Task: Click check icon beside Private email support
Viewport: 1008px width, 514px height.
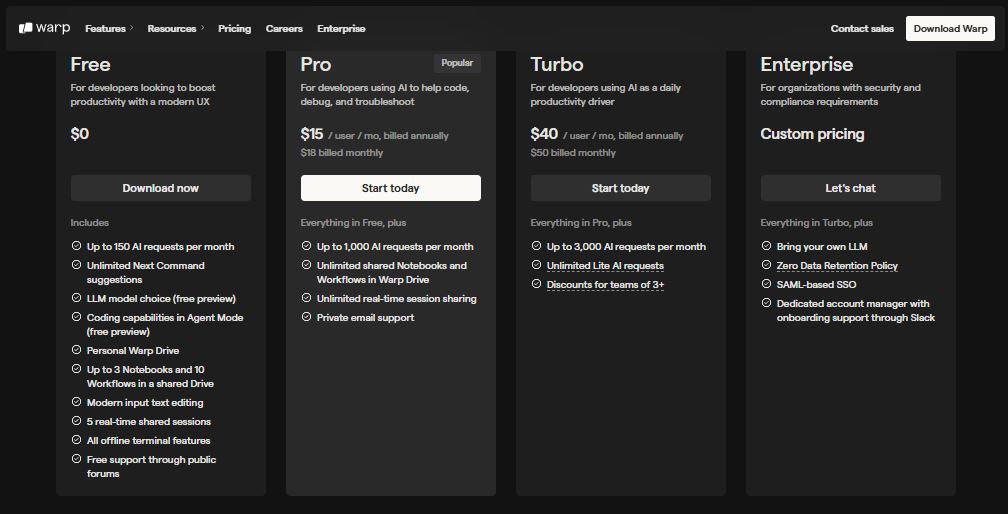Action: 307,317
